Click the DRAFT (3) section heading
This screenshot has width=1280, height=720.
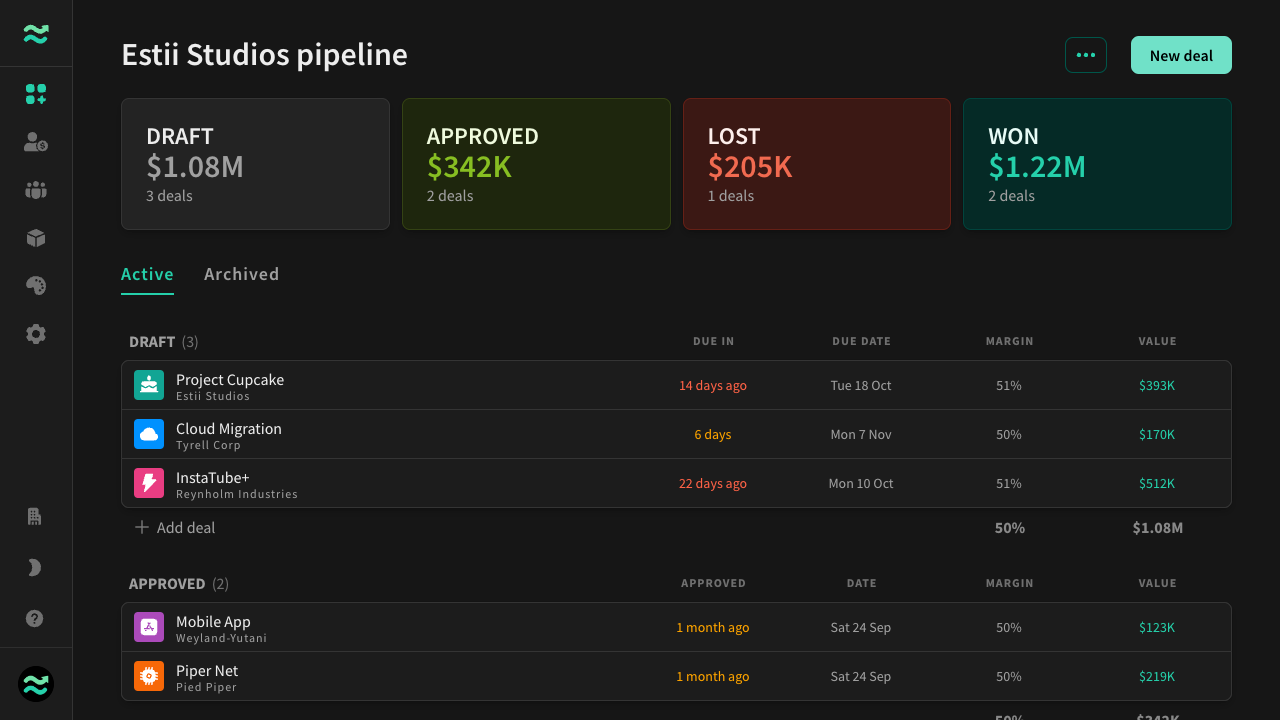click(x=164, y=342)
